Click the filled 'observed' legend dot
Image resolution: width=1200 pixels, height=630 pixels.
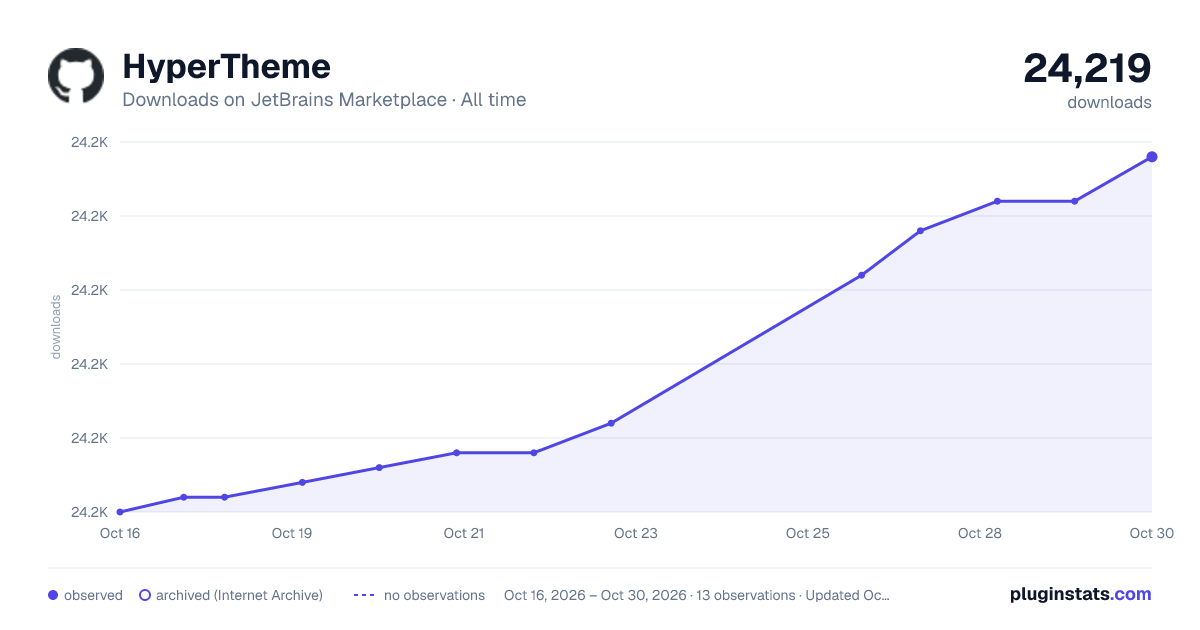click(x=53, y=595)
